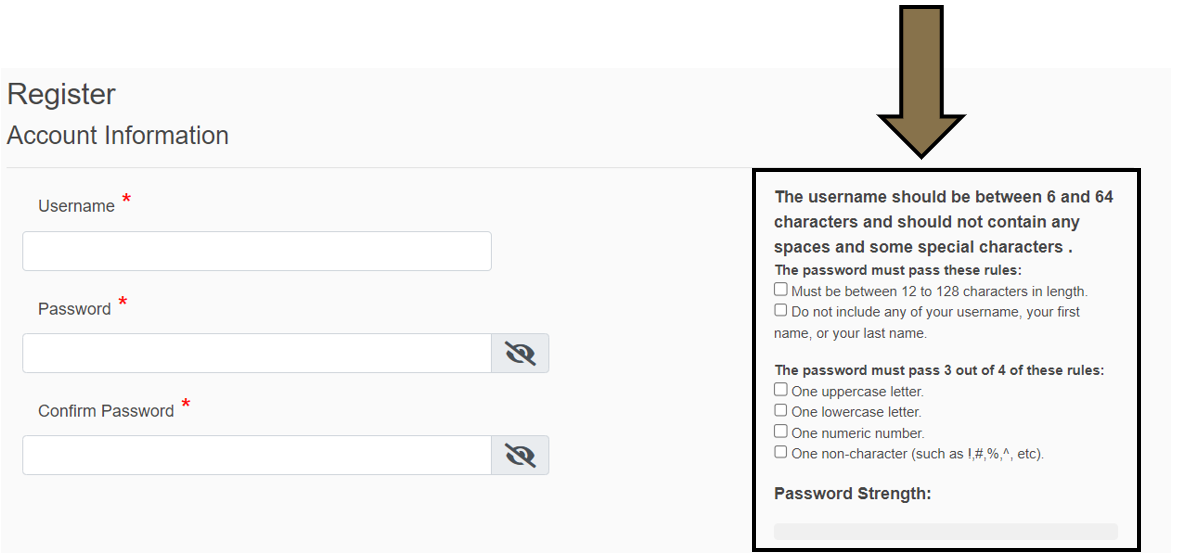The image size is (1177, 560).
Task: Click the Username field label
Action: coord(76,206)
